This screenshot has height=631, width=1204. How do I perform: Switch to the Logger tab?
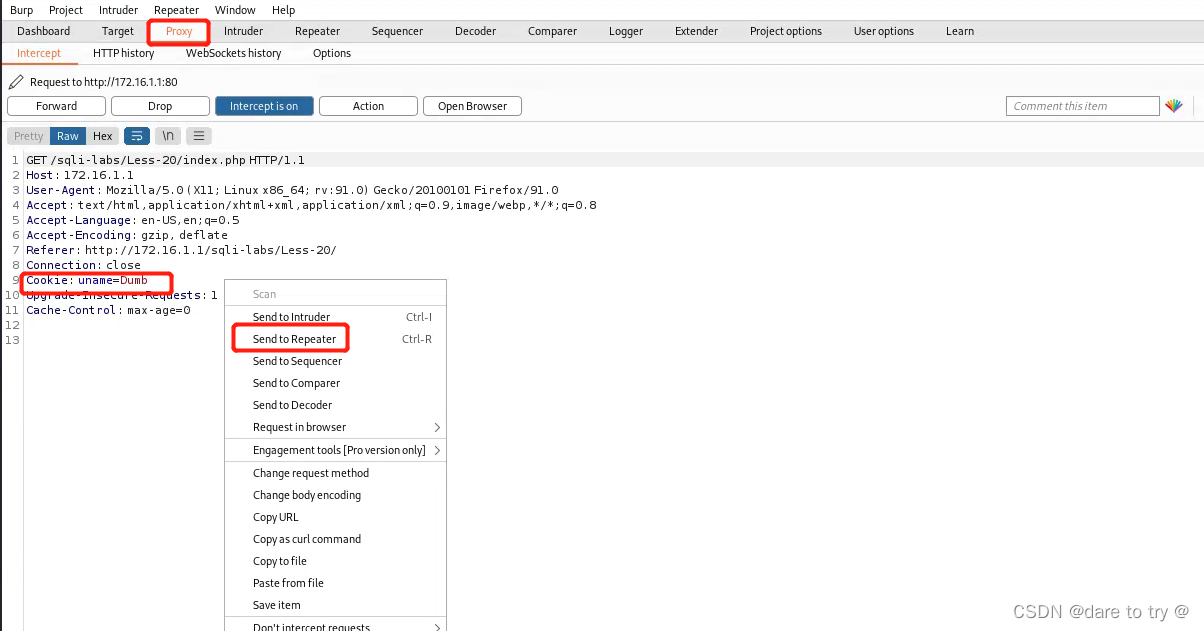[x=625, y=31]
